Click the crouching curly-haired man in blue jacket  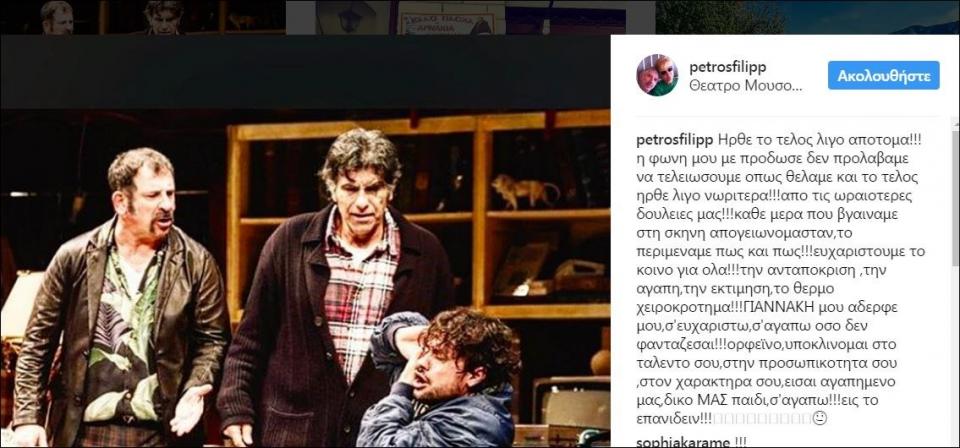pyautogui.click(x=442, y=379)
